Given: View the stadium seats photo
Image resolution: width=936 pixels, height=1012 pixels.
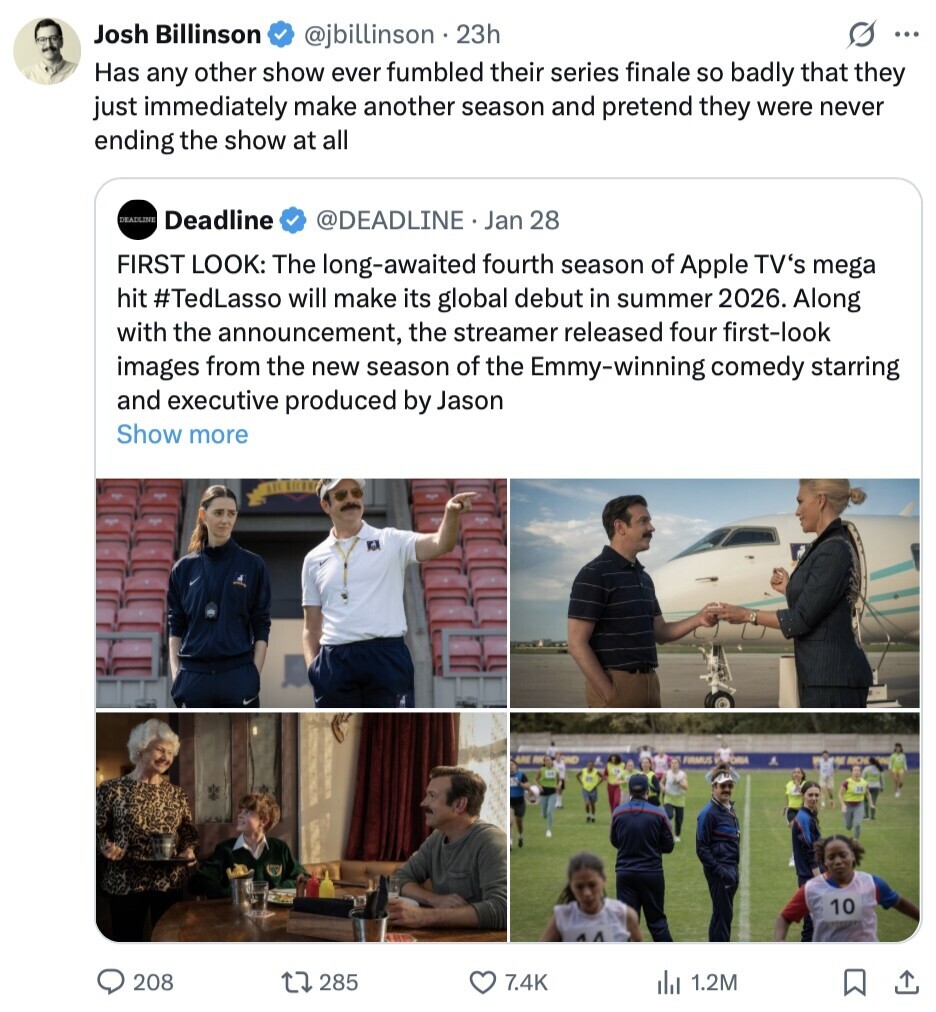Looking at the screenshot, I should click(301, 593).
